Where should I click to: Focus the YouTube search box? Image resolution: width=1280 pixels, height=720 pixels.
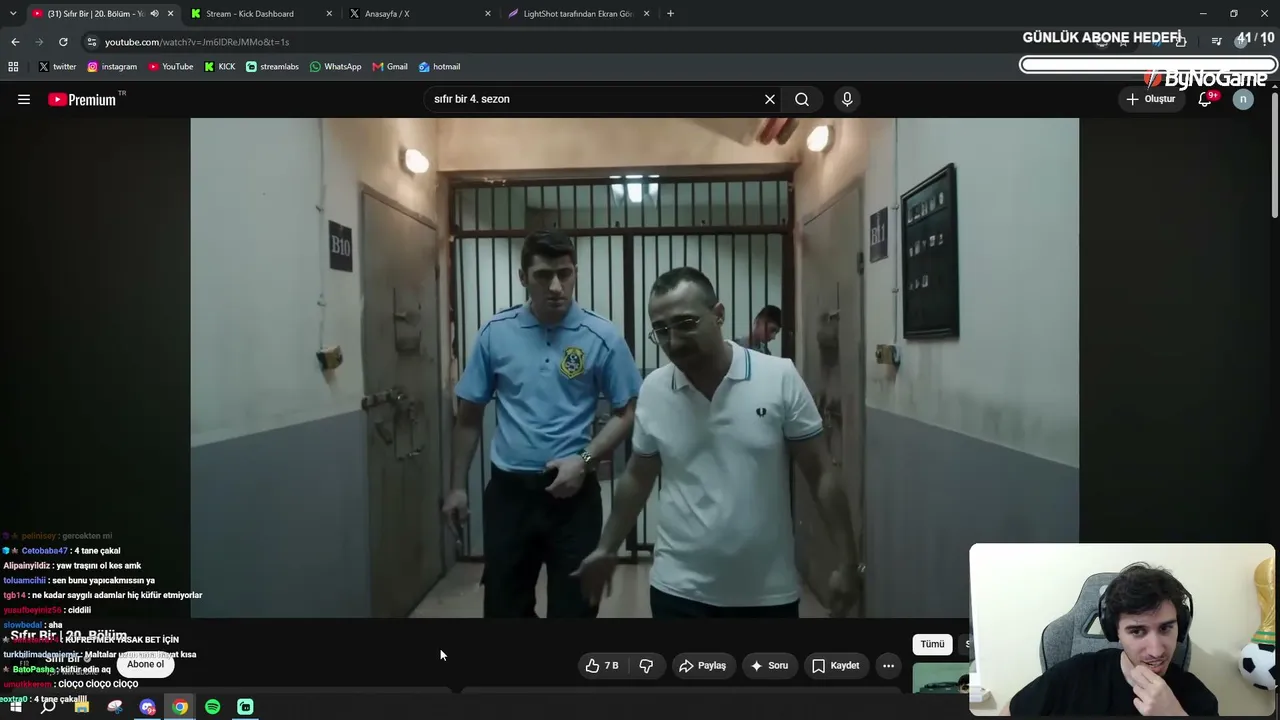coord(595,99)
